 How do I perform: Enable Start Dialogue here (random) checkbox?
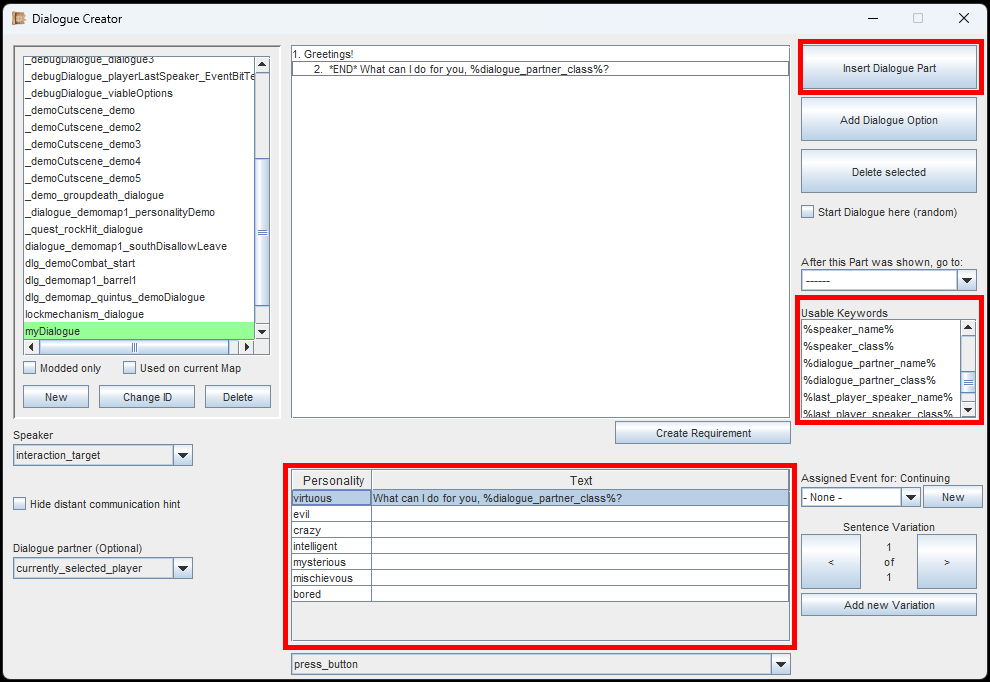pos(808,212)
